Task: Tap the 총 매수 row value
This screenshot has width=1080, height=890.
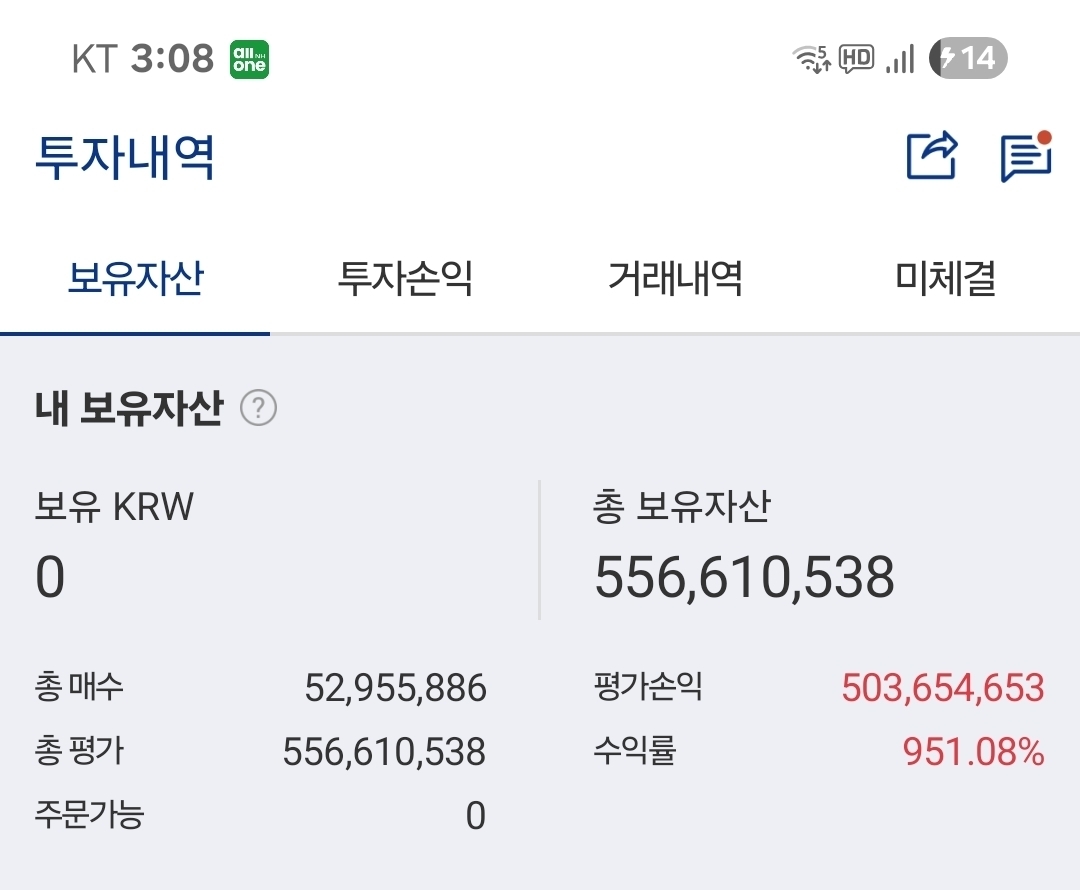Action: tap(394, 687)
